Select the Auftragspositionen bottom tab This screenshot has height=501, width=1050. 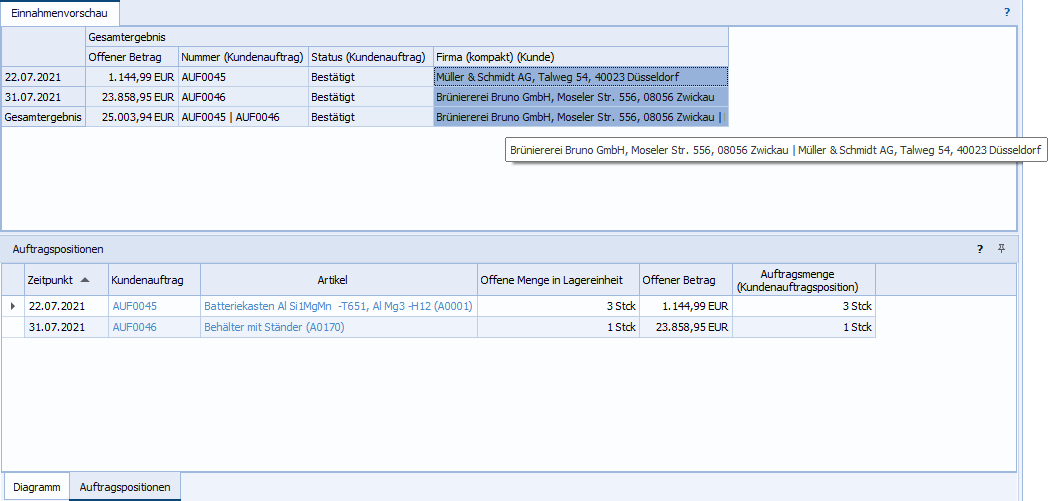click(x=125, y=487)
